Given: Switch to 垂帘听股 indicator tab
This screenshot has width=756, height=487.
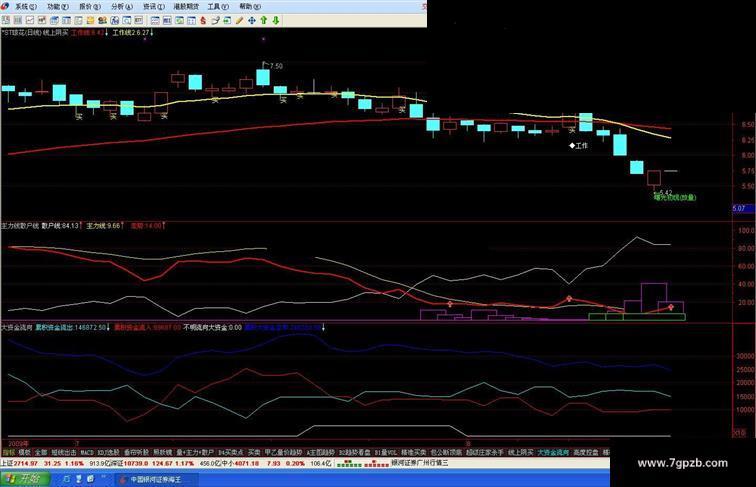Looking at the screenshot, I should [x=136, y=452].
